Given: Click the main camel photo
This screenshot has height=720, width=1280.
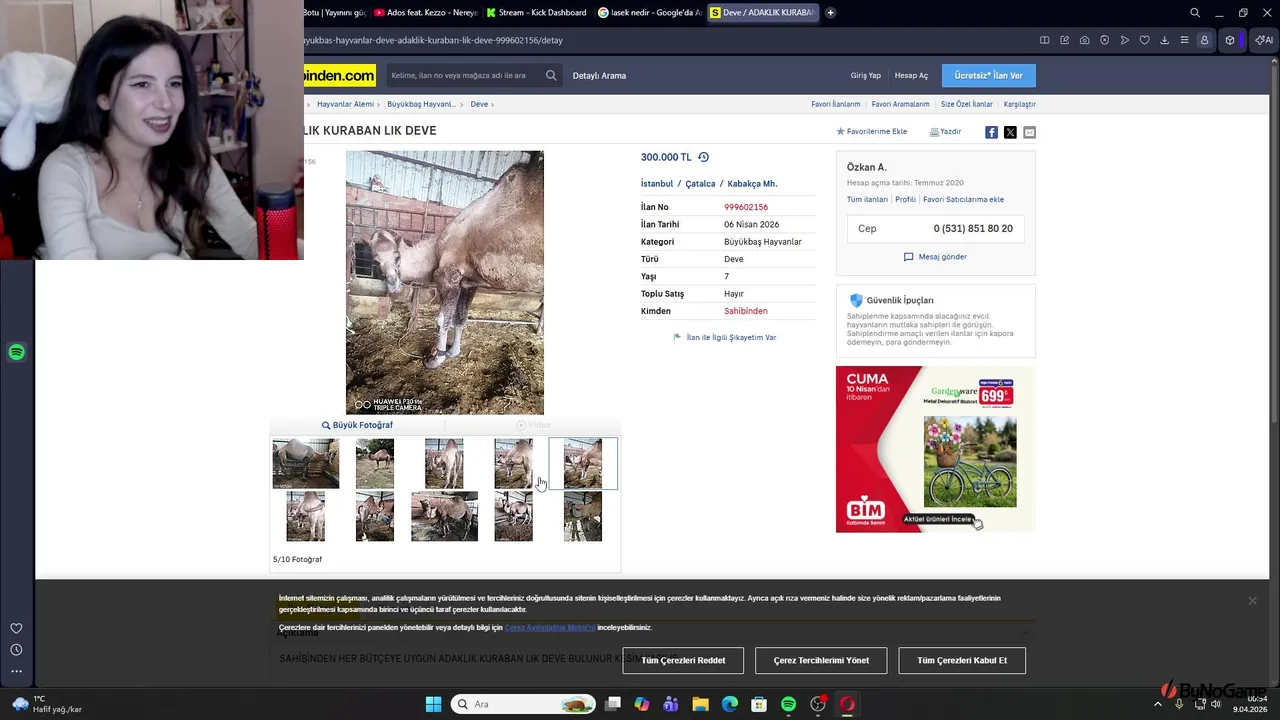Looking at the screenshot, I should pyautogui.click(x=445, y=282).
